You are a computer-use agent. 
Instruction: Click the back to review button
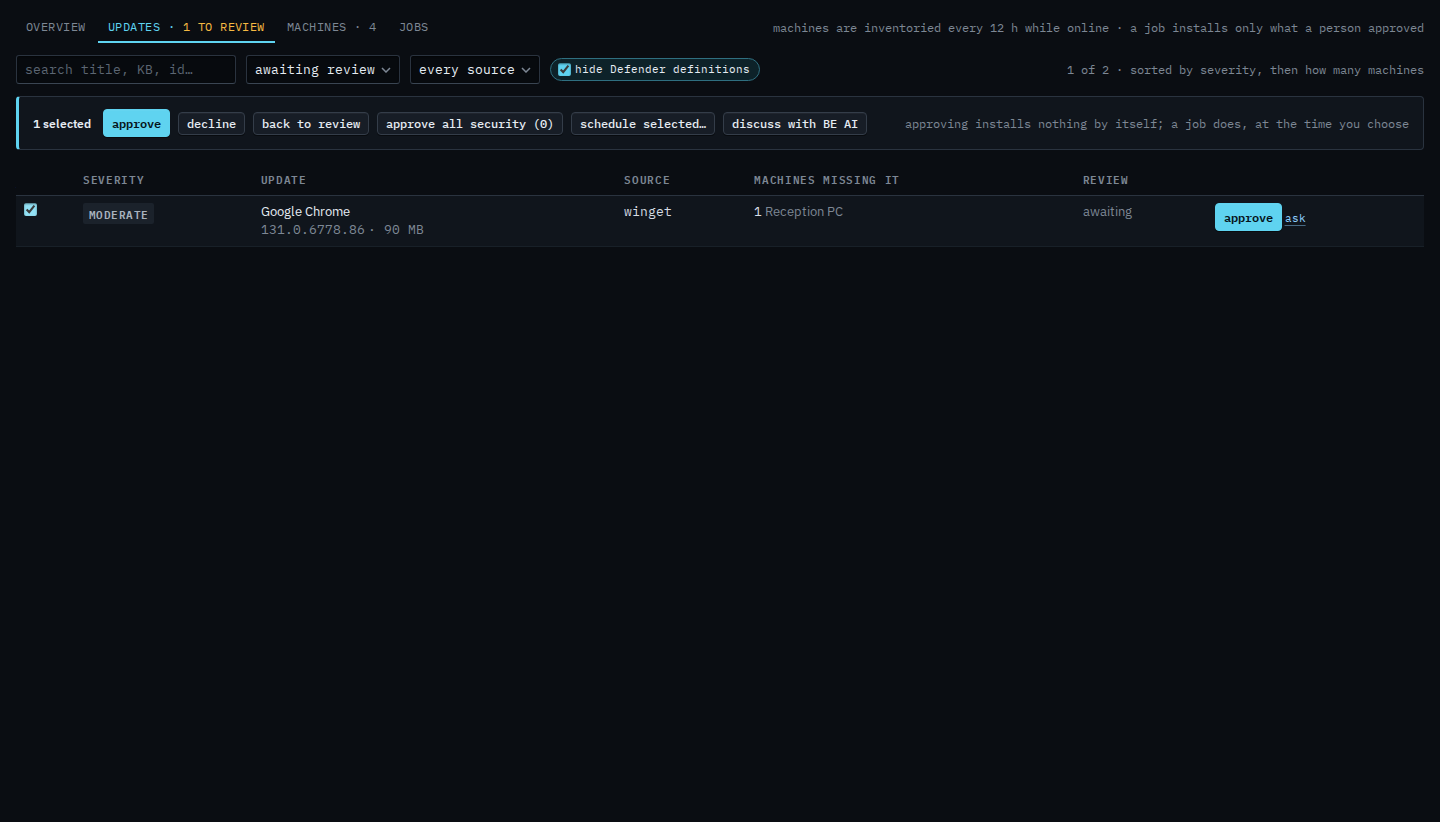[x=311, y=124]
